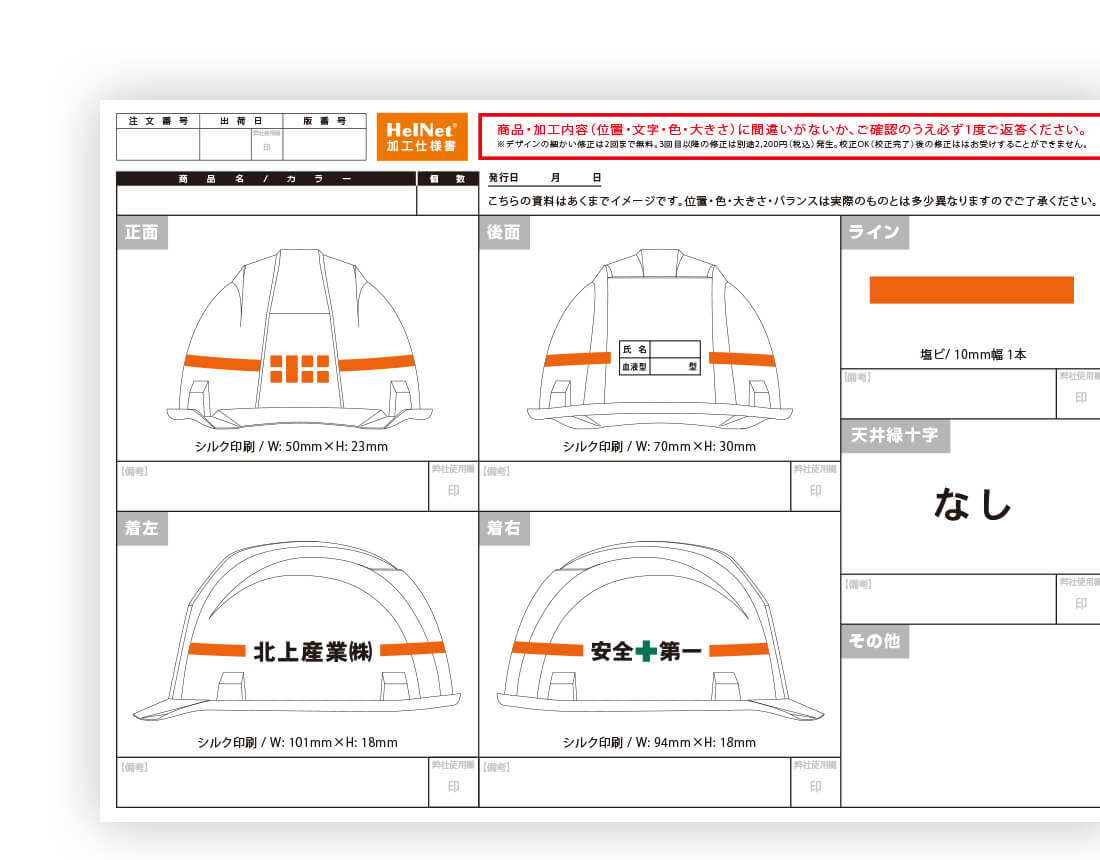Click the 氏名 name box on rear helmet
1100x860 pixels.
tap(660, 349)
